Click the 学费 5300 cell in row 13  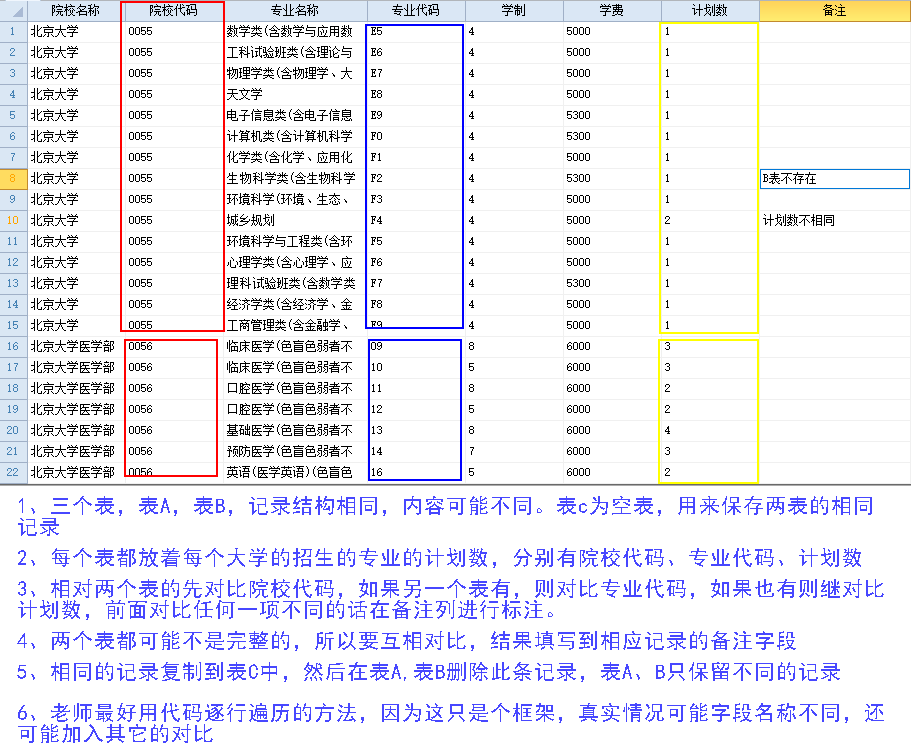(x=612, y=284)
